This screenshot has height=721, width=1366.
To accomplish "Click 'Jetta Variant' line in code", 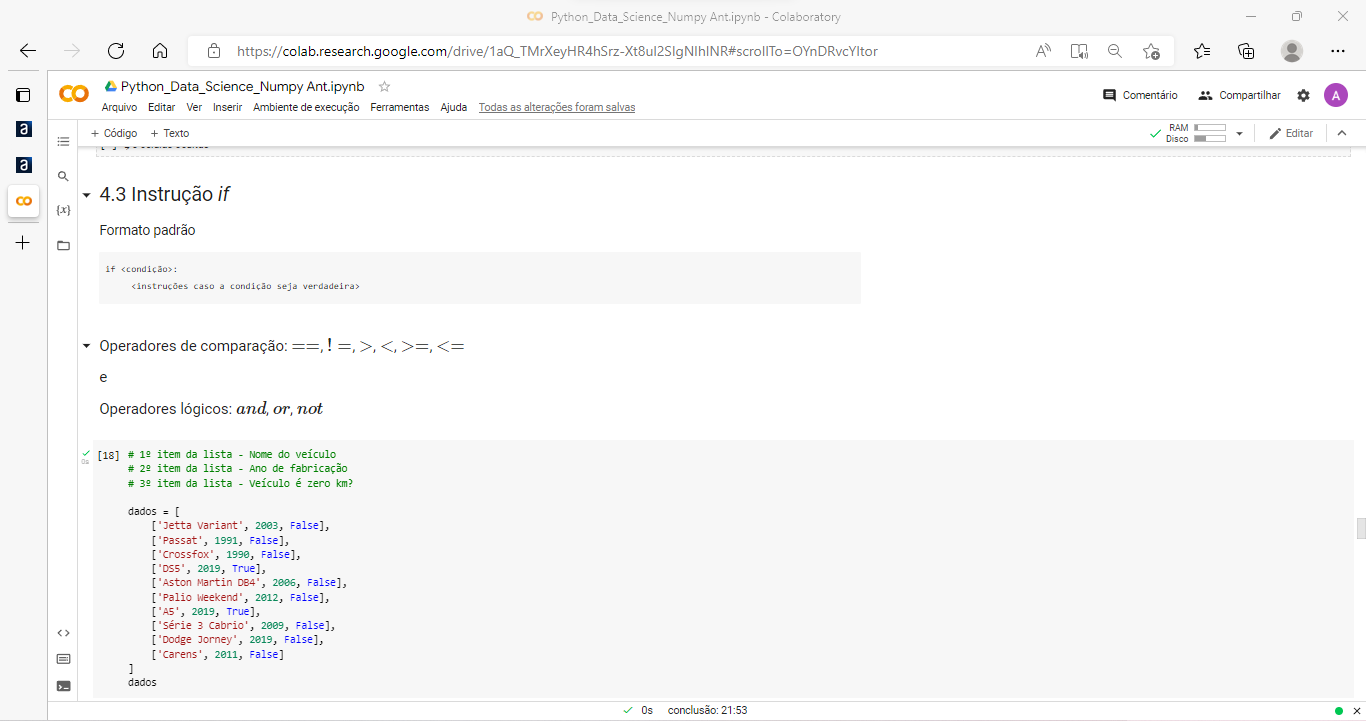I will click(240, 525).
